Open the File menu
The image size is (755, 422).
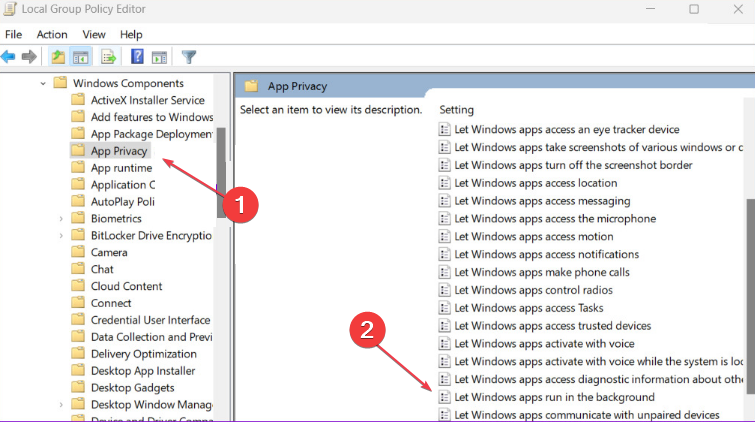[13, 34]
